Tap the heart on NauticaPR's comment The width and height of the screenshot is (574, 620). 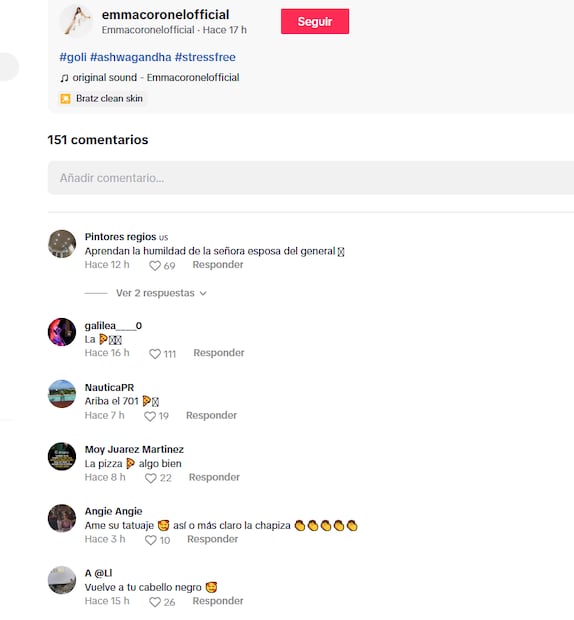click(x=150, y=416)
